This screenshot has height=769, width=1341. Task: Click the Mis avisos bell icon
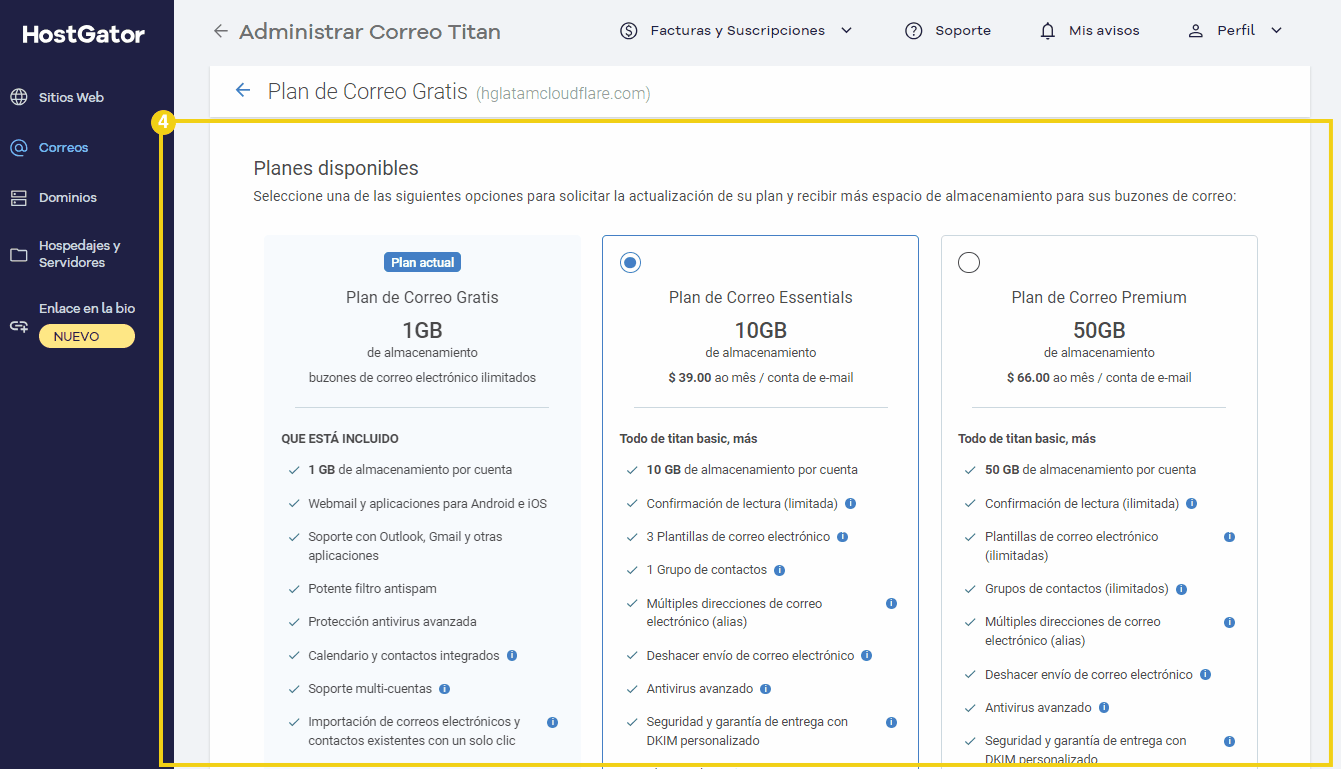click(x=1047, y=31)
